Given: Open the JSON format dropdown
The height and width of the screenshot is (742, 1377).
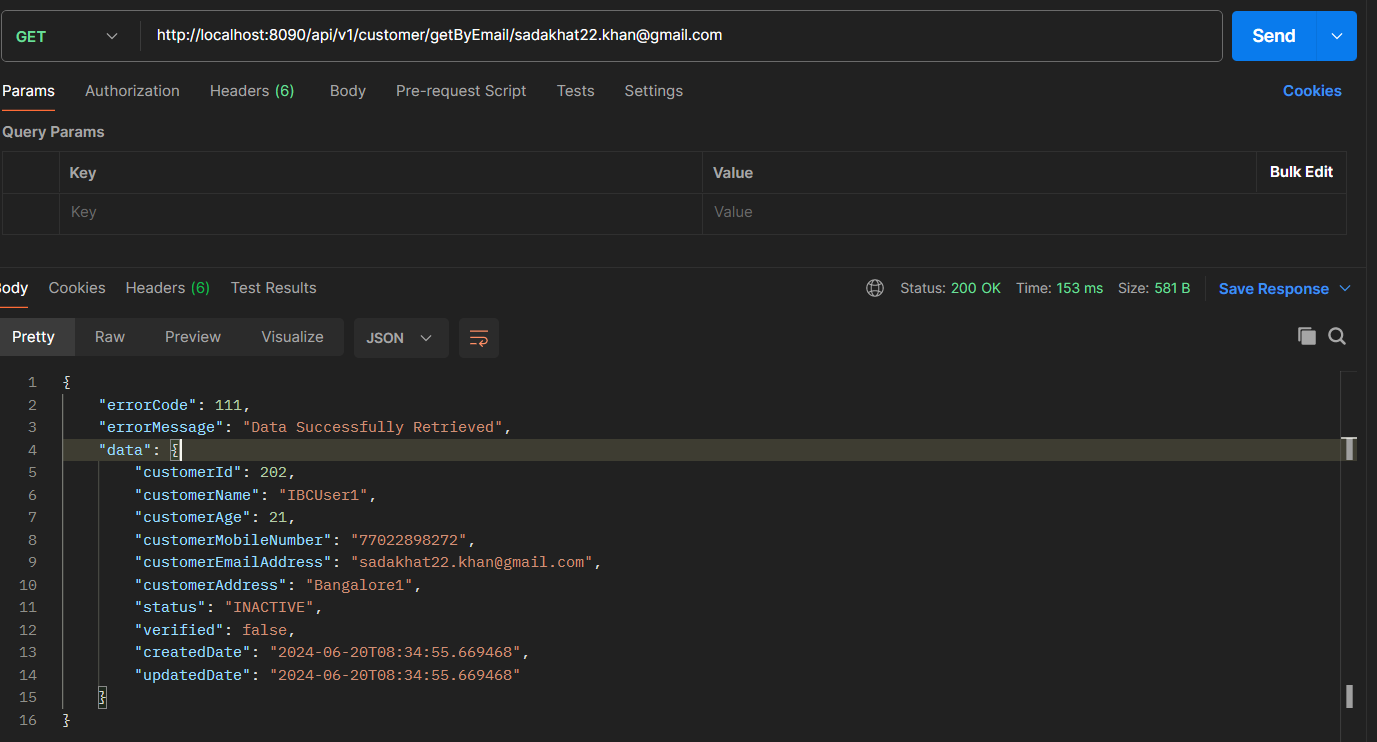Looking at the screenshot, I should click(x=400, y=338).
